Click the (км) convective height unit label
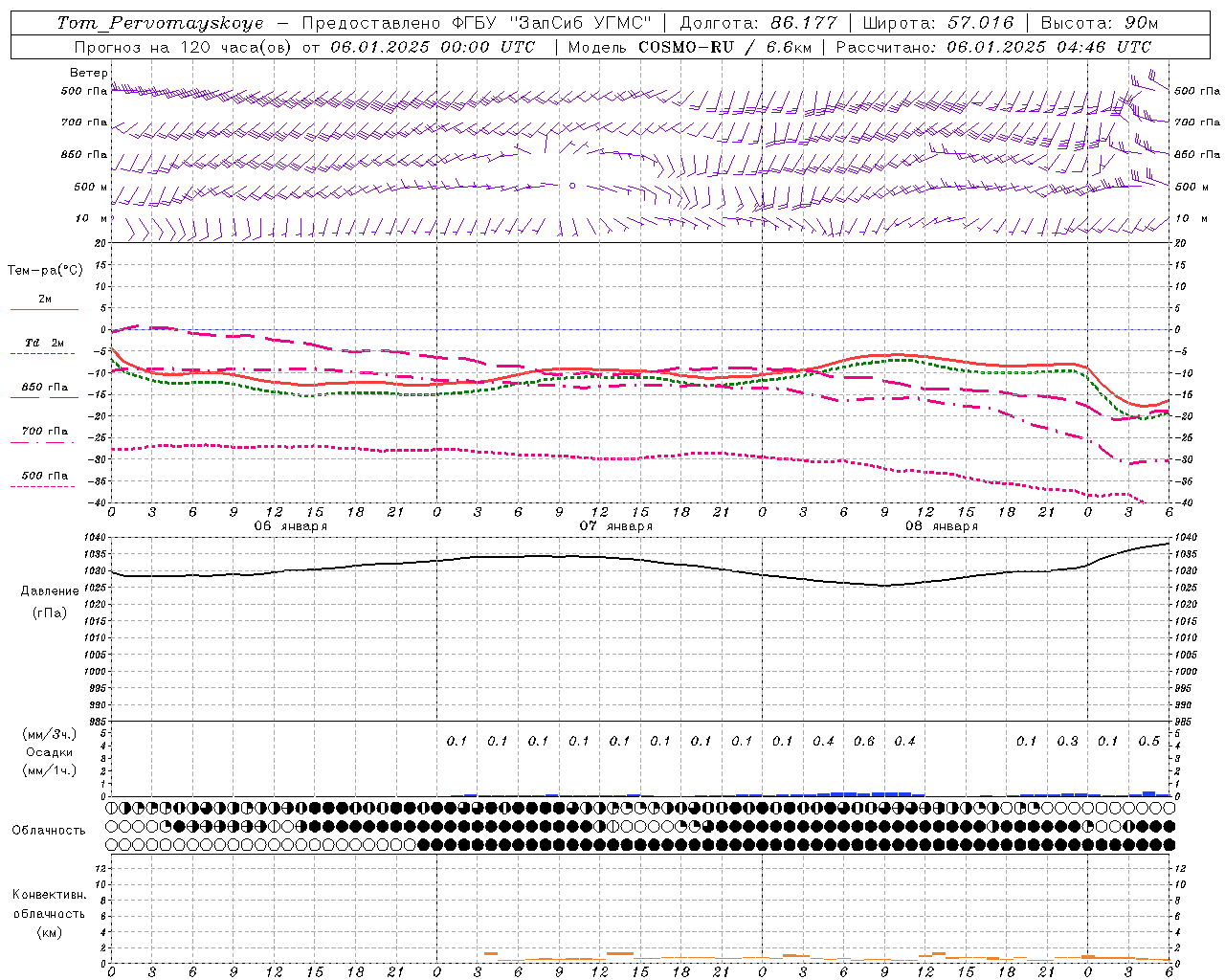 [x=49, y=932]
